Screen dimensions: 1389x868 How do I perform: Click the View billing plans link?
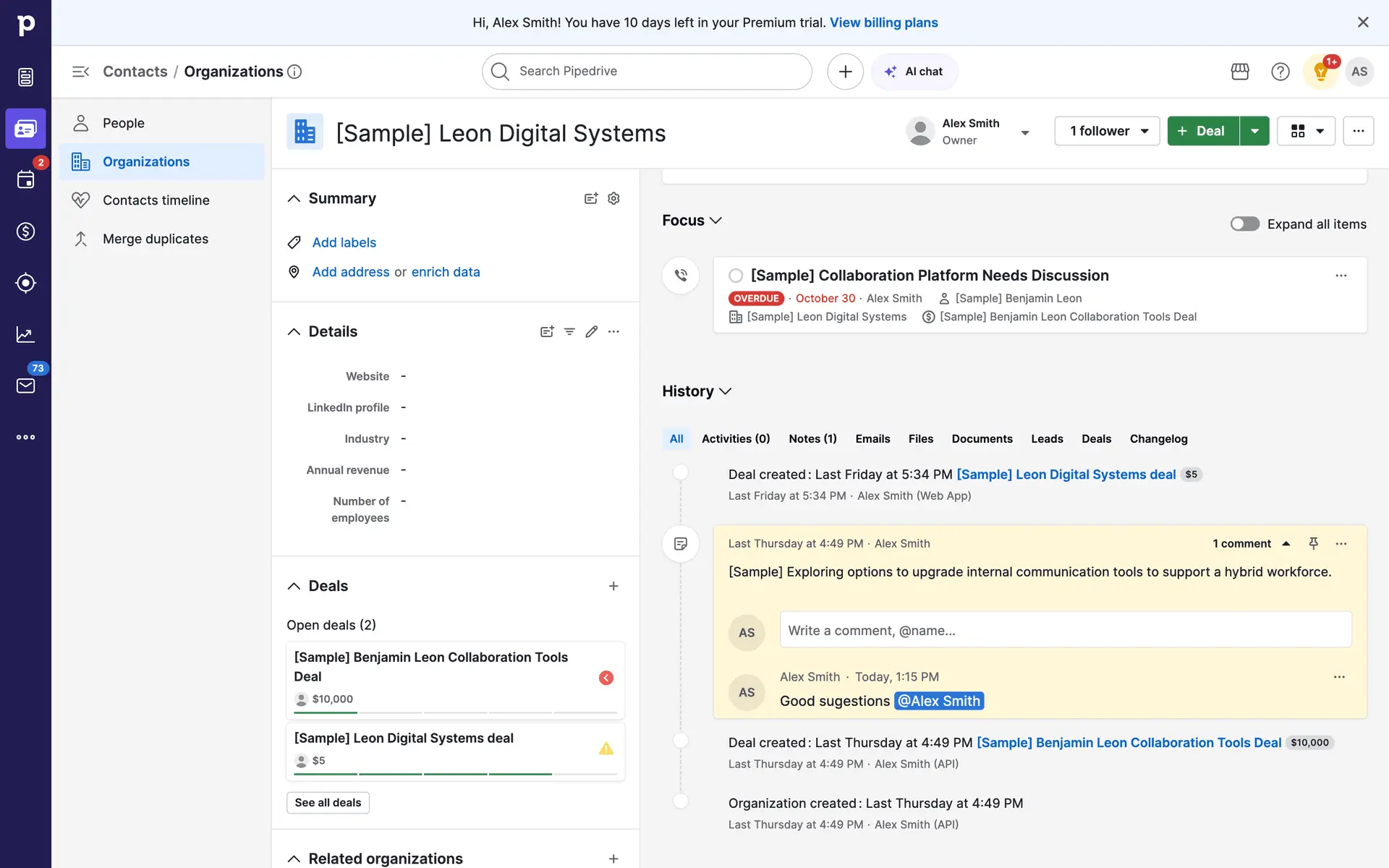click(883, 22)
